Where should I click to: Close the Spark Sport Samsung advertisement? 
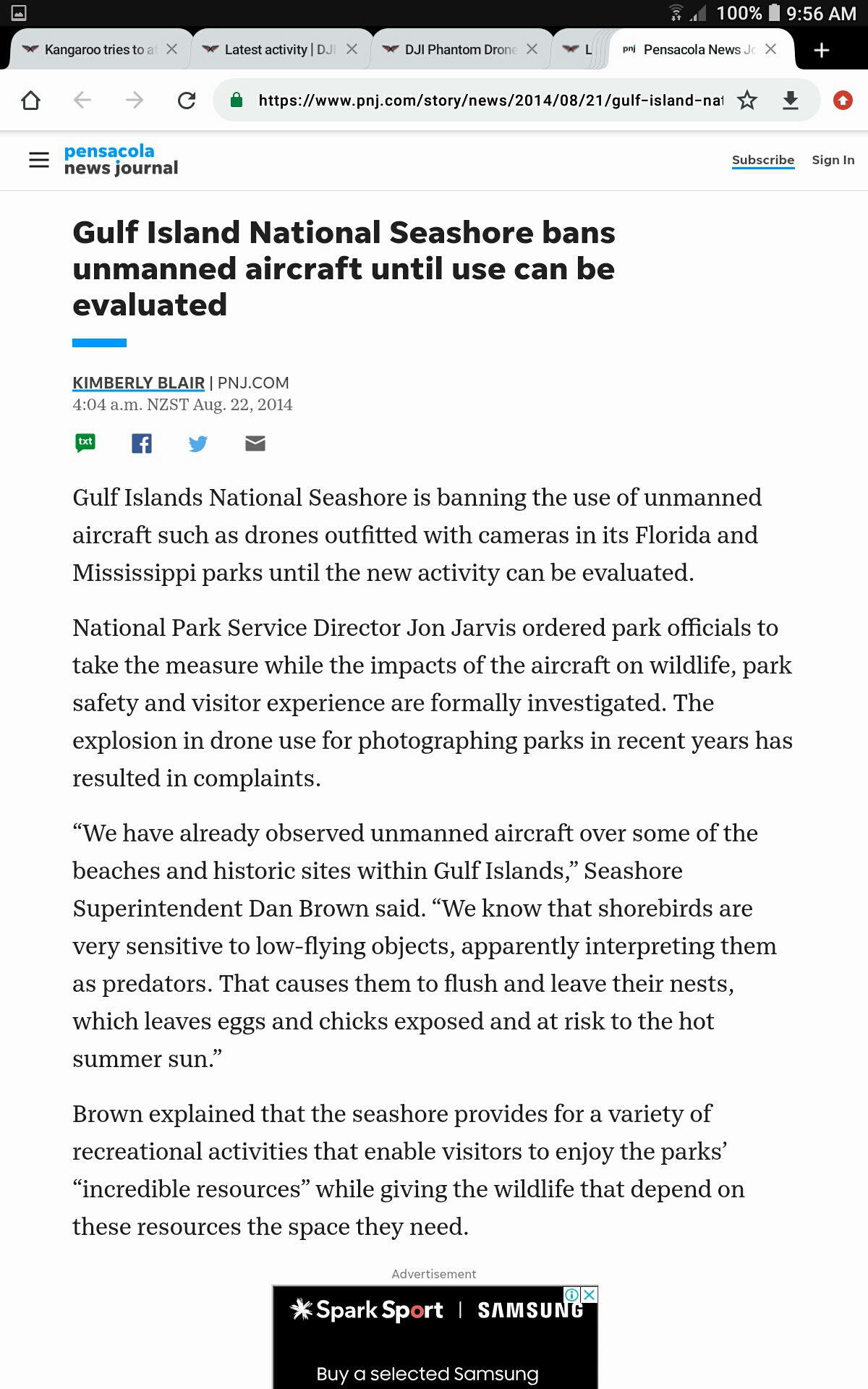(x=590, y=1295)
